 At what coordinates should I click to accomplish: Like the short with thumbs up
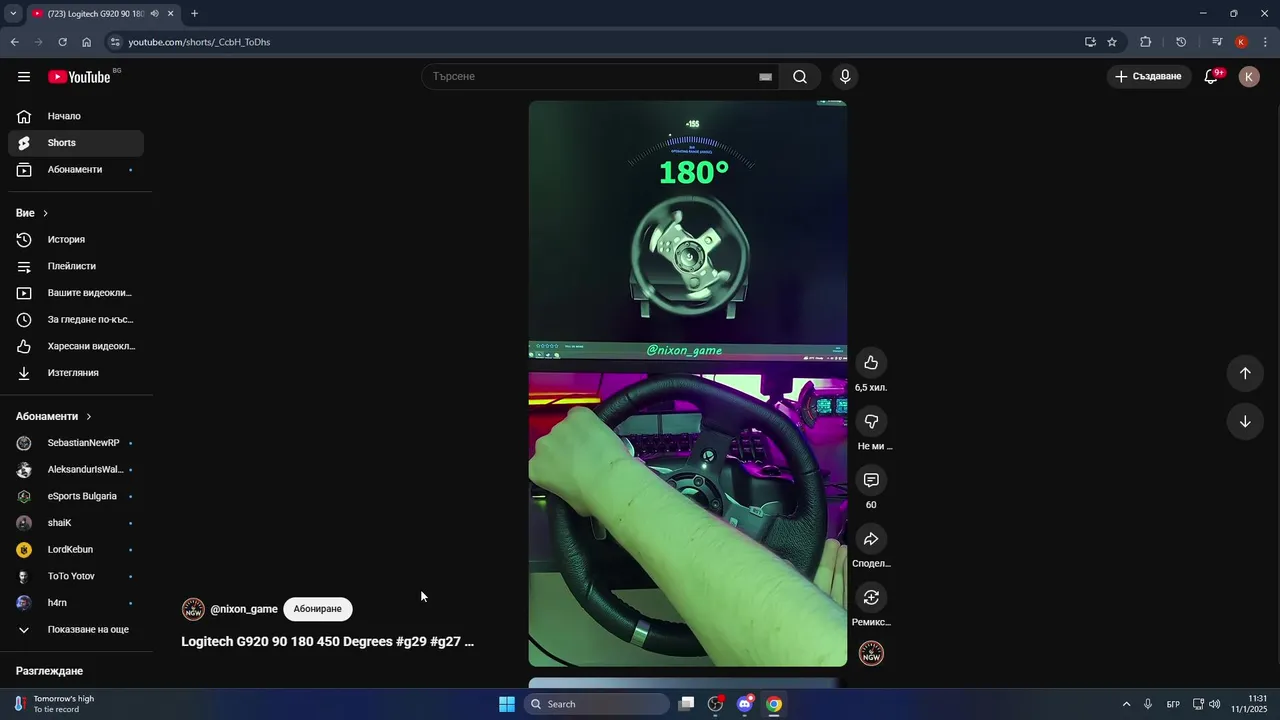tap(871, 363)
